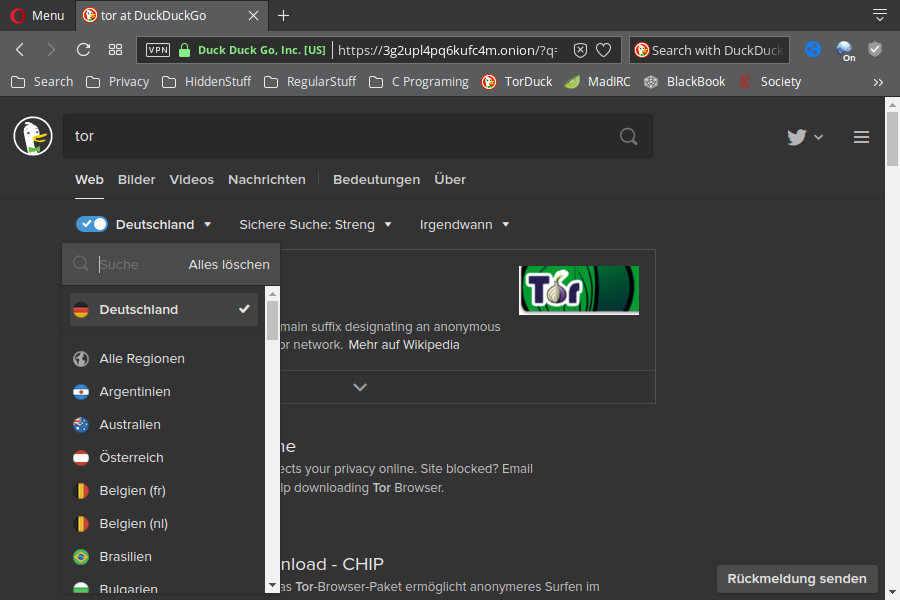Open the BlackBook bookmark

tap(685, 82)
